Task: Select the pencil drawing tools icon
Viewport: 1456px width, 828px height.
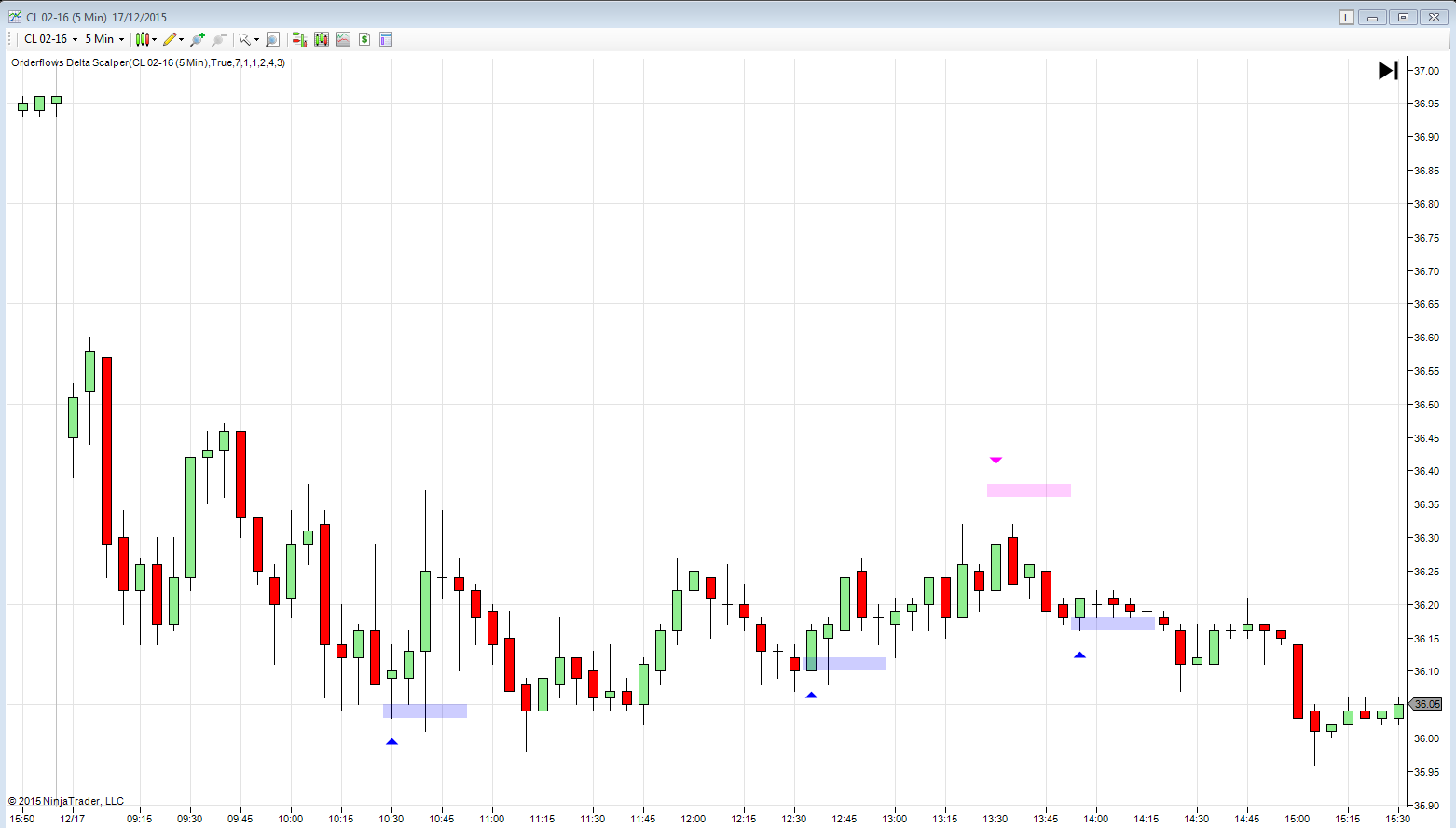Action: pos(169,39)
